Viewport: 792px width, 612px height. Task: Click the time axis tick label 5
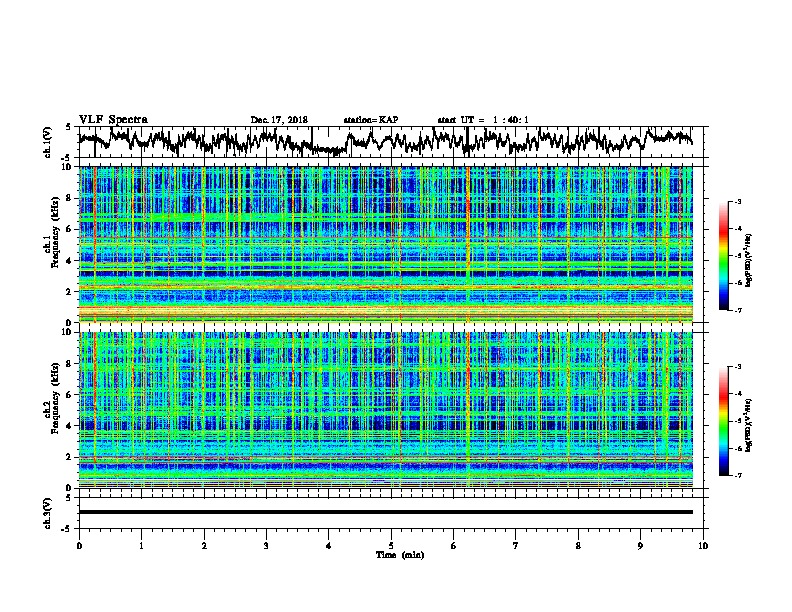[x=391, y=546]
